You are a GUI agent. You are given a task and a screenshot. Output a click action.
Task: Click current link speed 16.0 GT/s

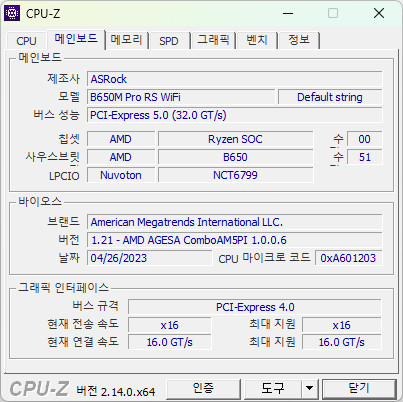(x=170, y=342)
